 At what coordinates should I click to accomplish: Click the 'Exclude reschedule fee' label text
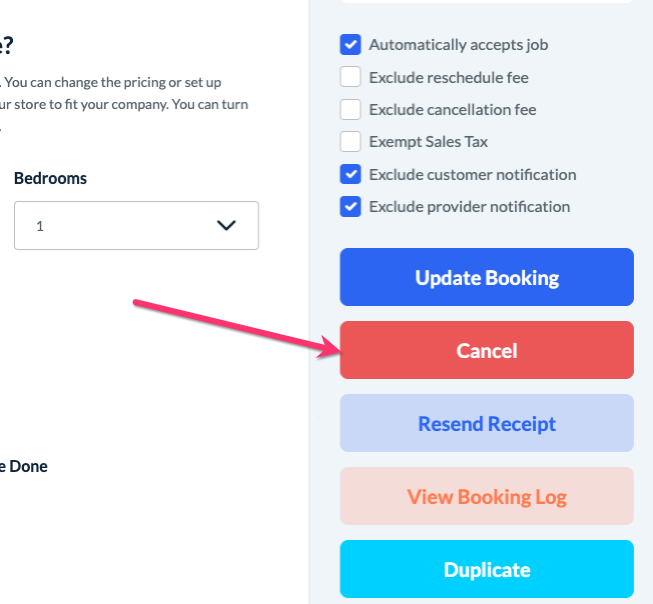pyautogui.click(x=448, y=77)
